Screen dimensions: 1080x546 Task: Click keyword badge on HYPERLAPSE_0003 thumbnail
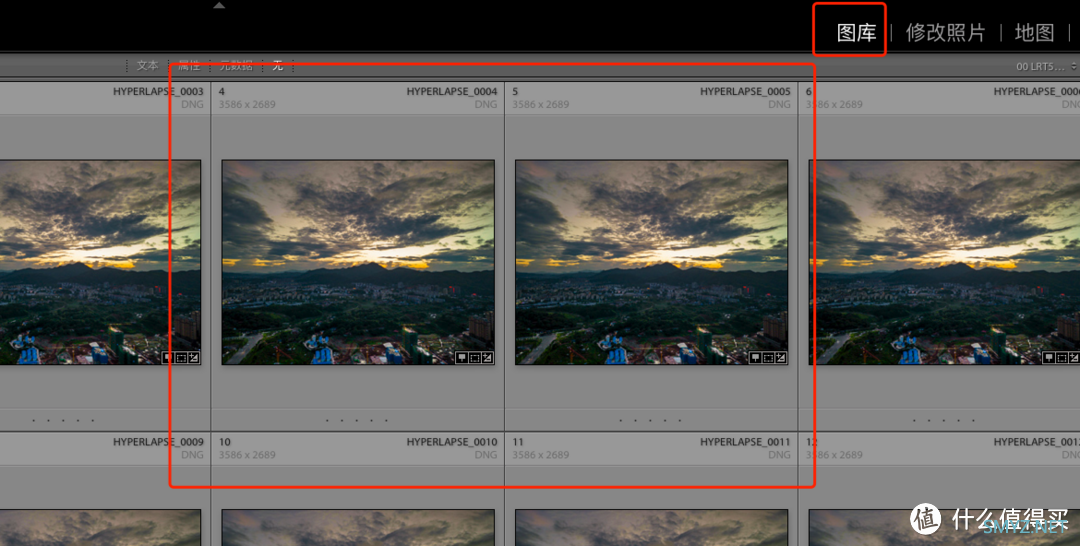click(x=168, y=357)
